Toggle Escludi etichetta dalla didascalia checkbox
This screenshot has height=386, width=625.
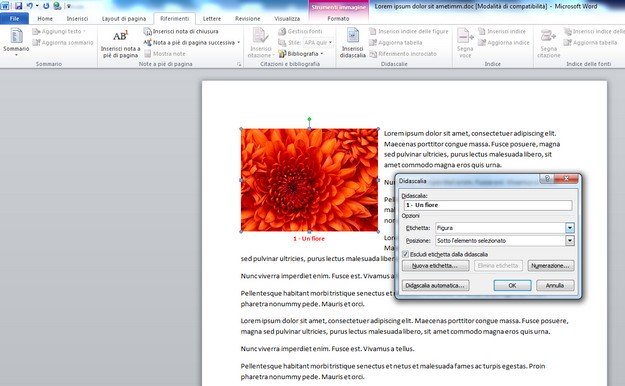tap(405, 254)
